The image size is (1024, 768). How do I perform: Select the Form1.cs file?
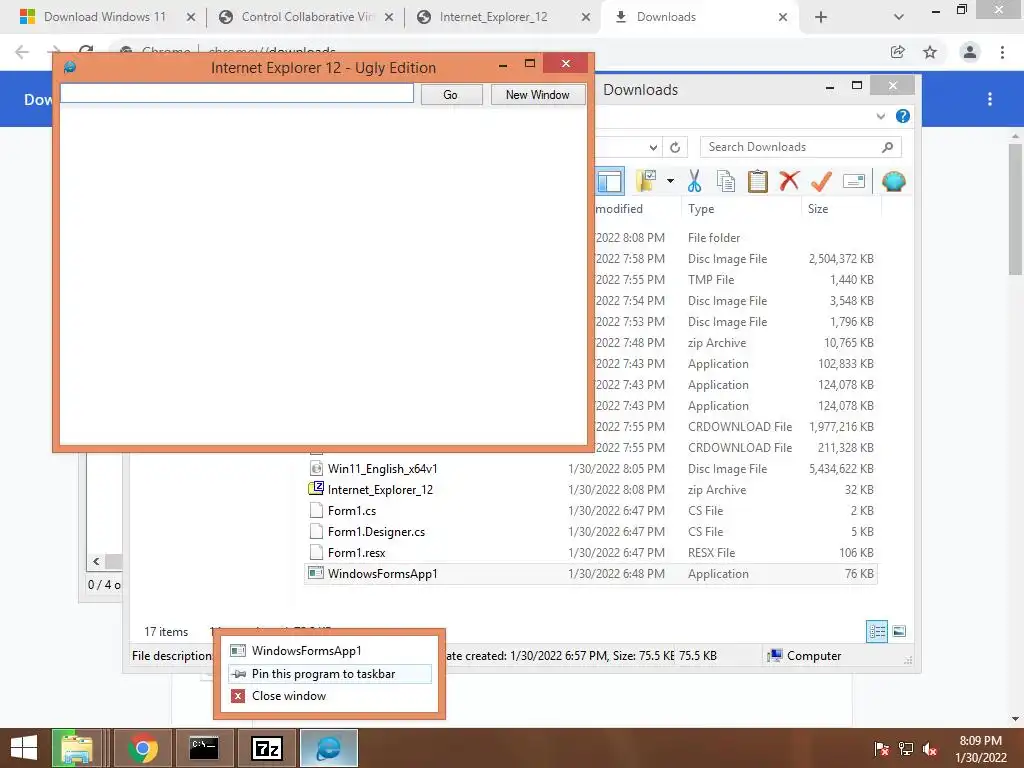click(x=591, y=511)
